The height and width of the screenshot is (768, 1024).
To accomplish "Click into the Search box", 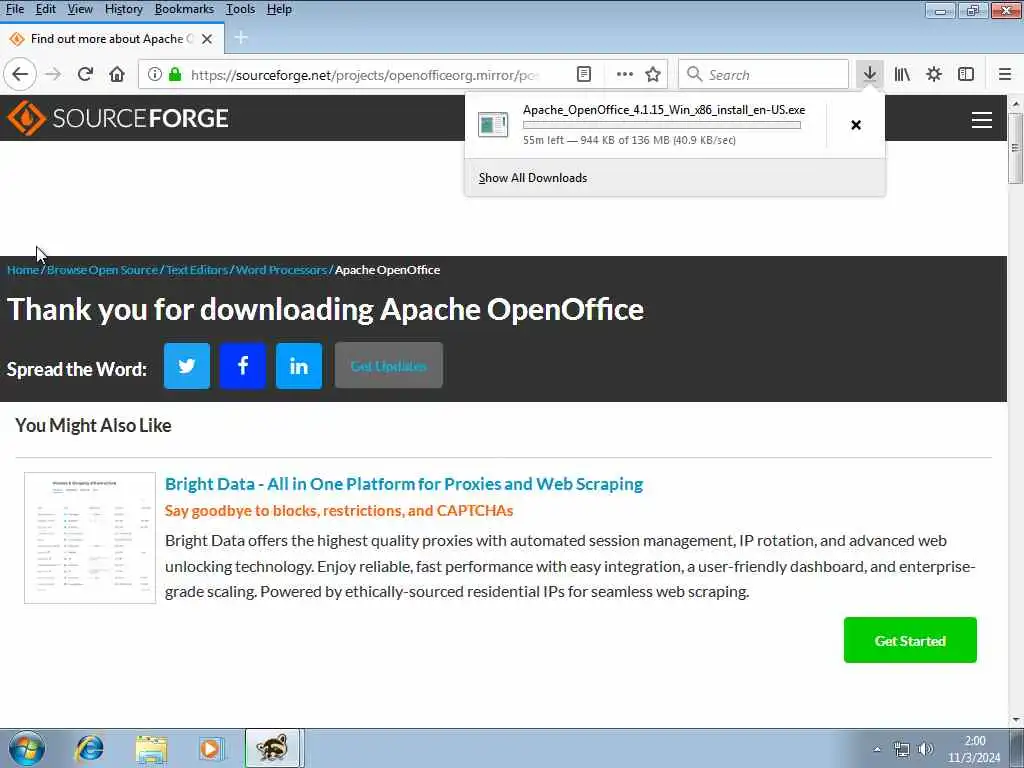I will tap(763, 74).
